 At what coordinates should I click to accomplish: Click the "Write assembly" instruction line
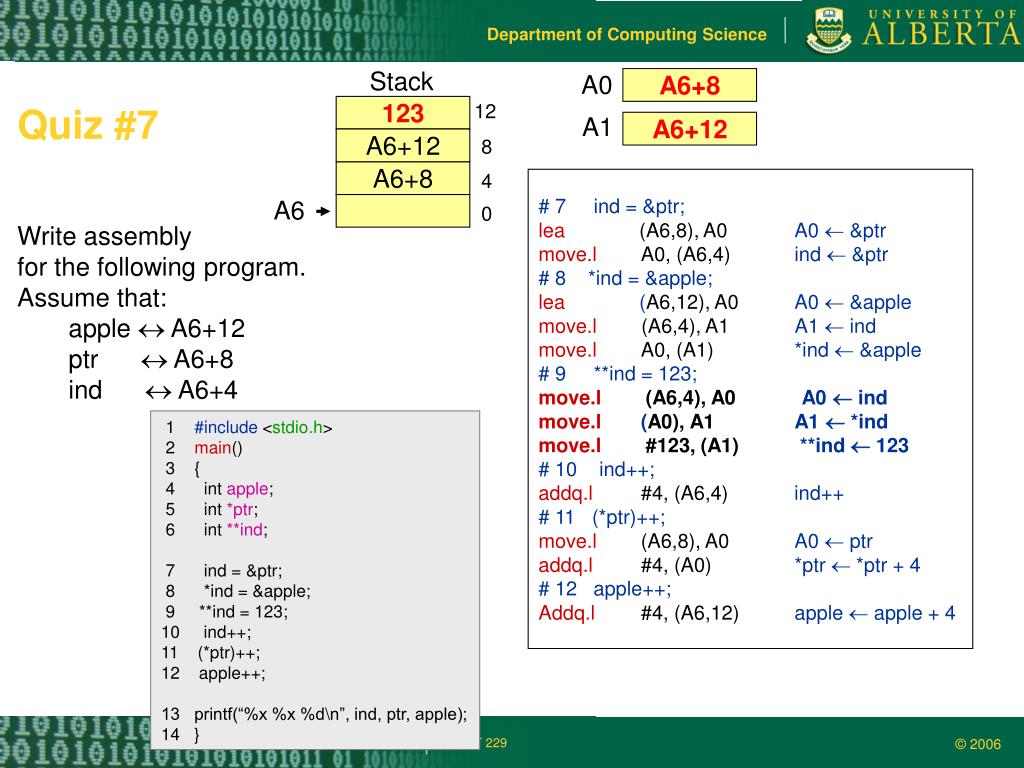click(104, 236)
